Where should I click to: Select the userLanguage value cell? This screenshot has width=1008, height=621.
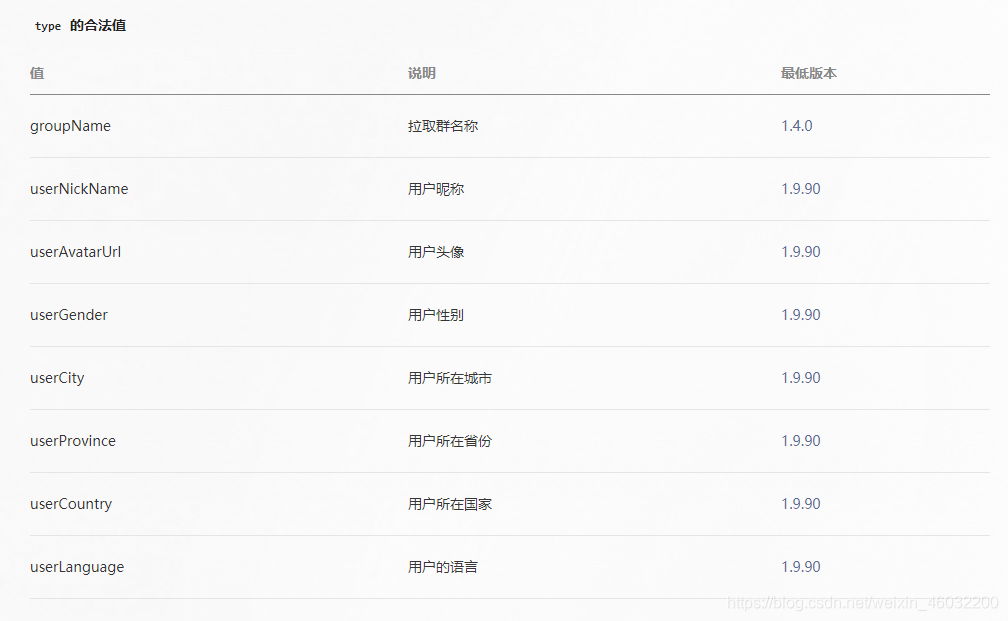pos(77,567)
